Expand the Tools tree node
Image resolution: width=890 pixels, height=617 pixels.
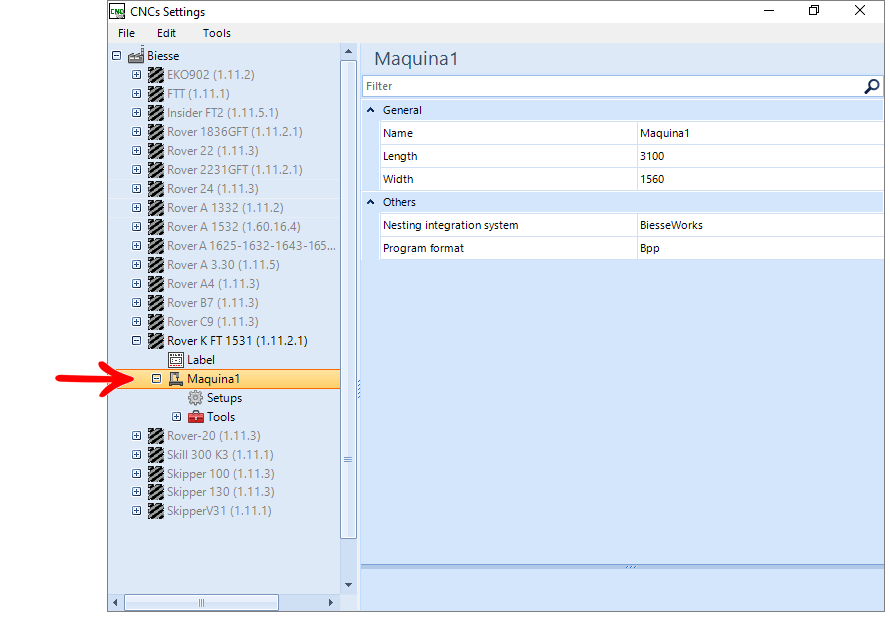[177, 417]
